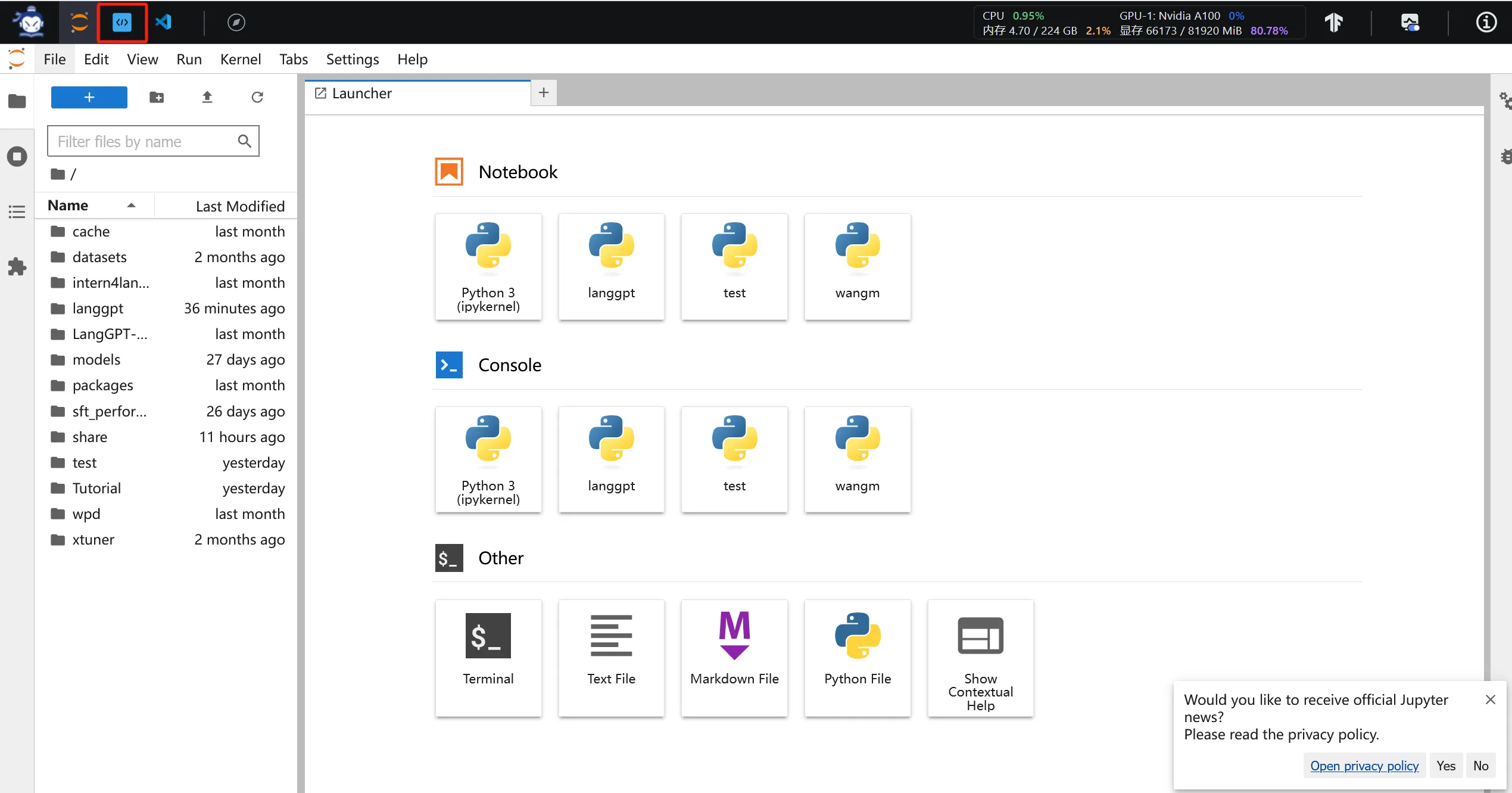Screen dimensions: 1512x793
Task: Refresh the file browser list
Action: 257,97
